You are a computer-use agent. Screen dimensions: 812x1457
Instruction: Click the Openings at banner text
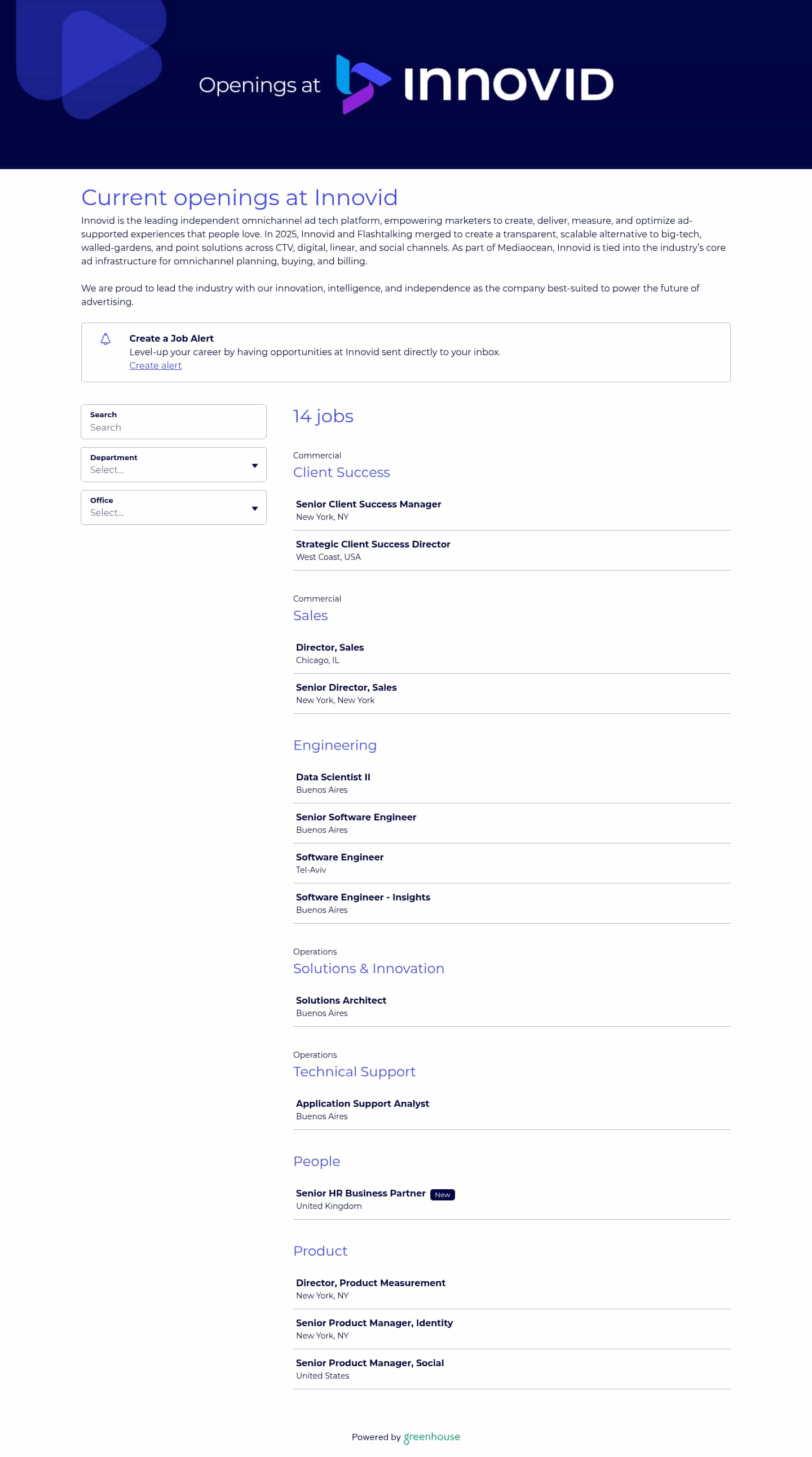[259, 85]
